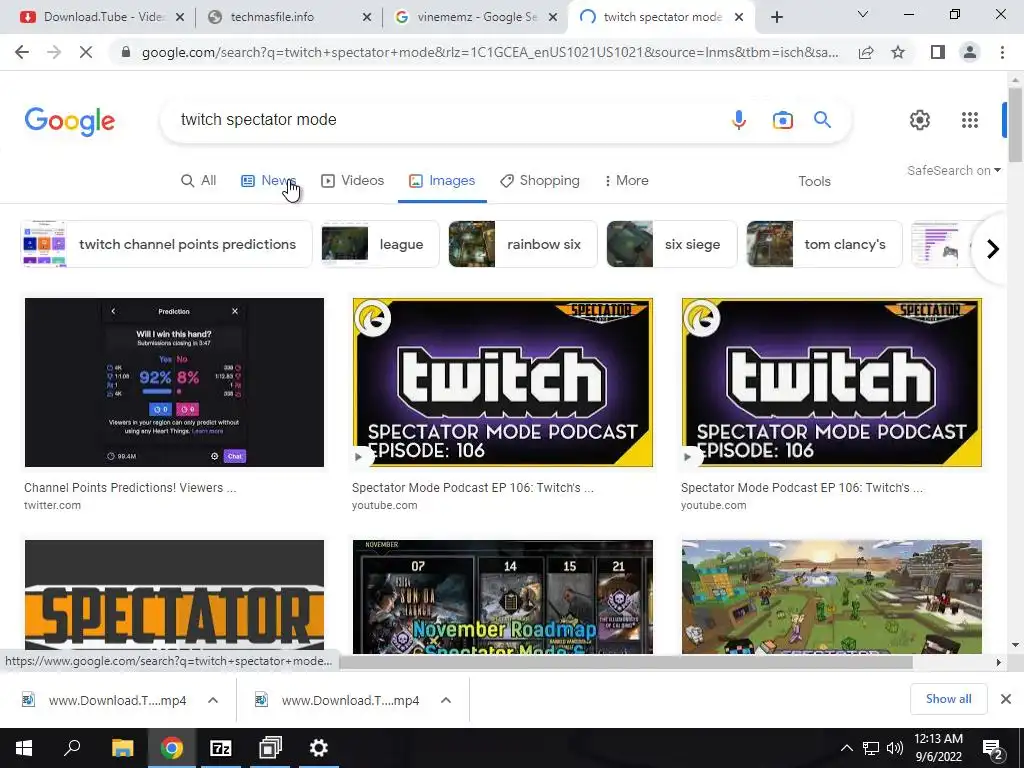The width and height of the screenshot is (1024, 768).
Task: Expand options for the first downloaded mp4
Action: point(213,700)
